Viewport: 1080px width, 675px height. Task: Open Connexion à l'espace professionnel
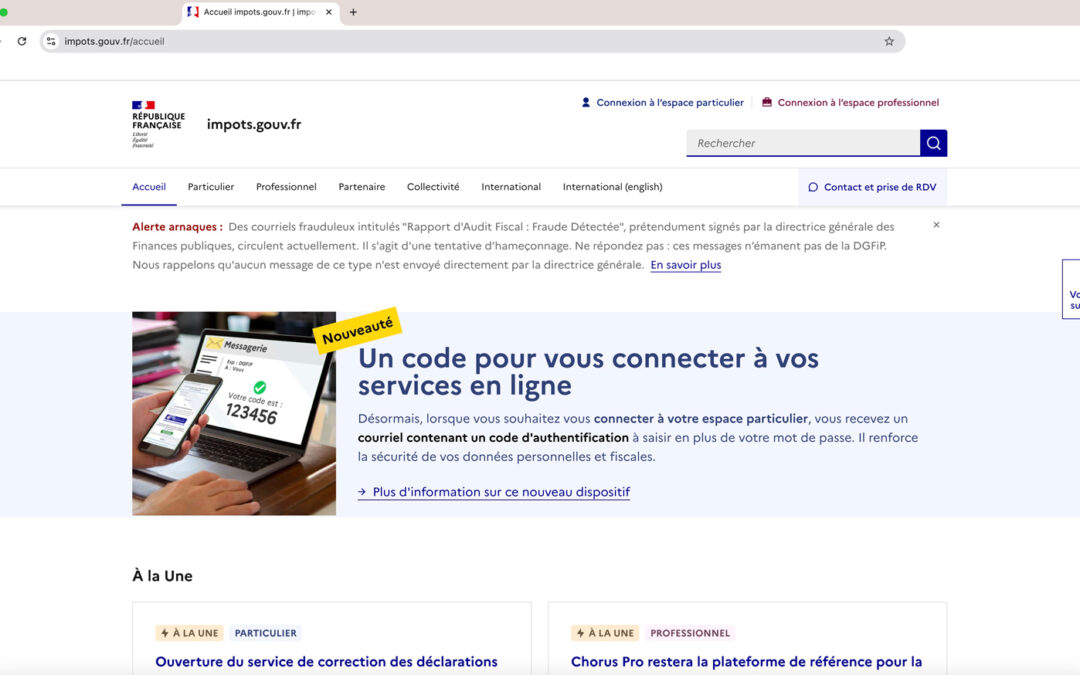tap(851, 103)
